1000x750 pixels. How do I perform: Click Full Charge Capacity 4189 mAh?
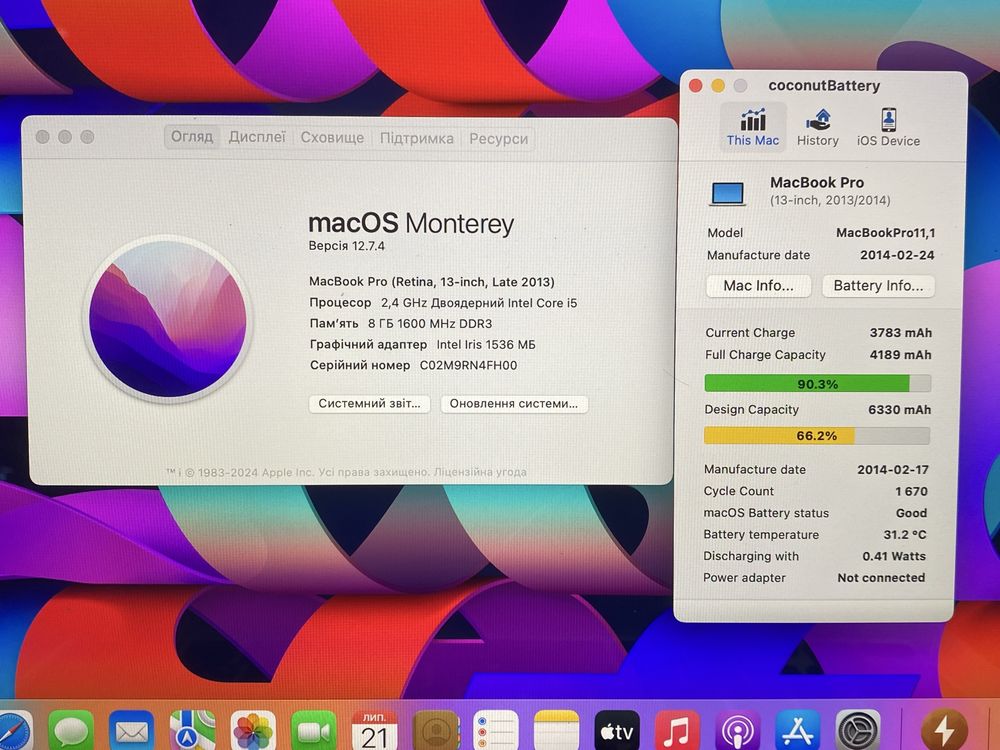(x=901, y=355)
